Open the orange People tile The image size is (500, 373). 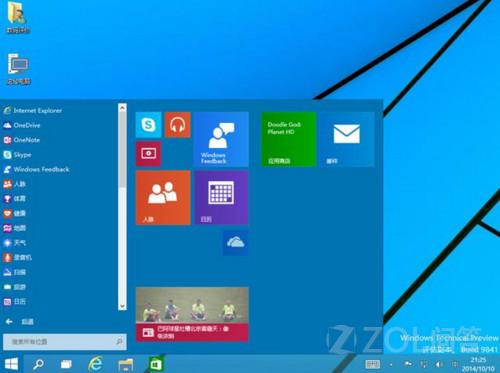pyautogui.click(x=163, y=197)
